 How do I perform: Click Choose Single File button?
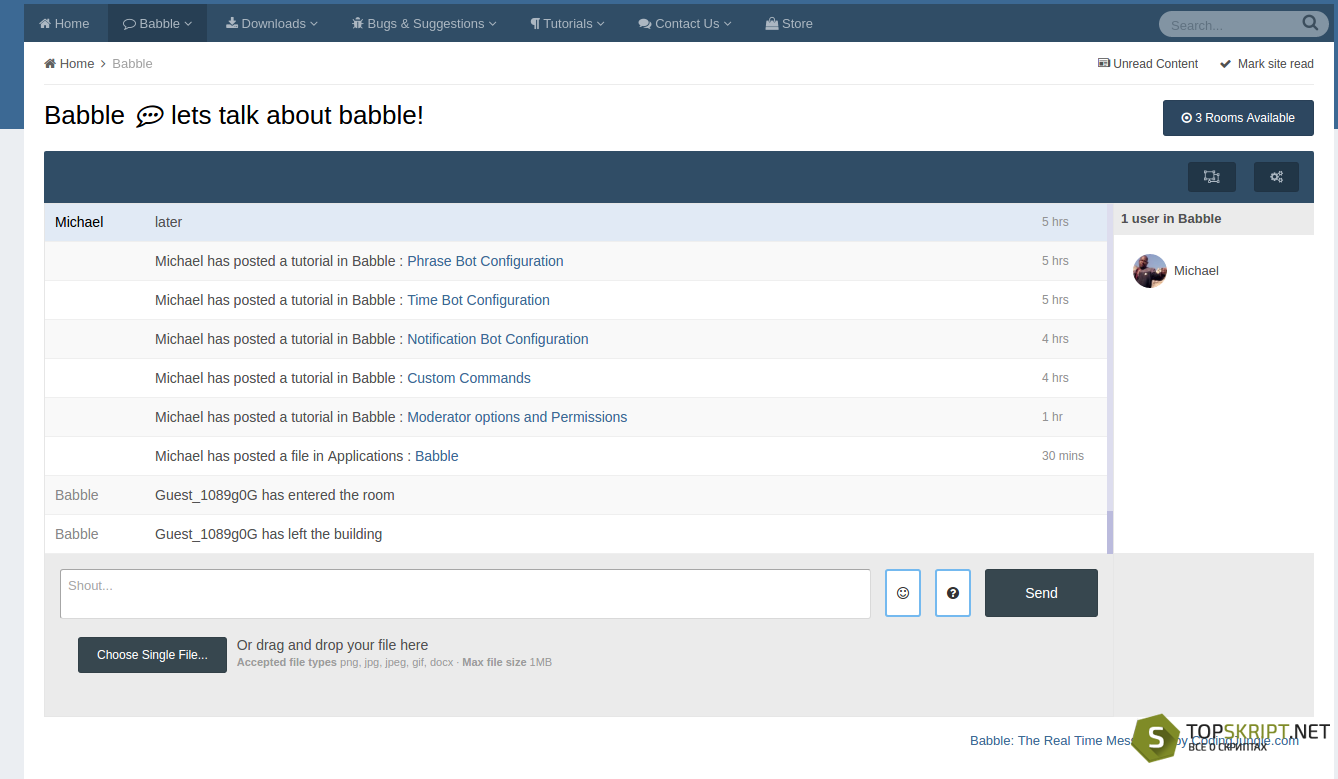tap(152, 655)
